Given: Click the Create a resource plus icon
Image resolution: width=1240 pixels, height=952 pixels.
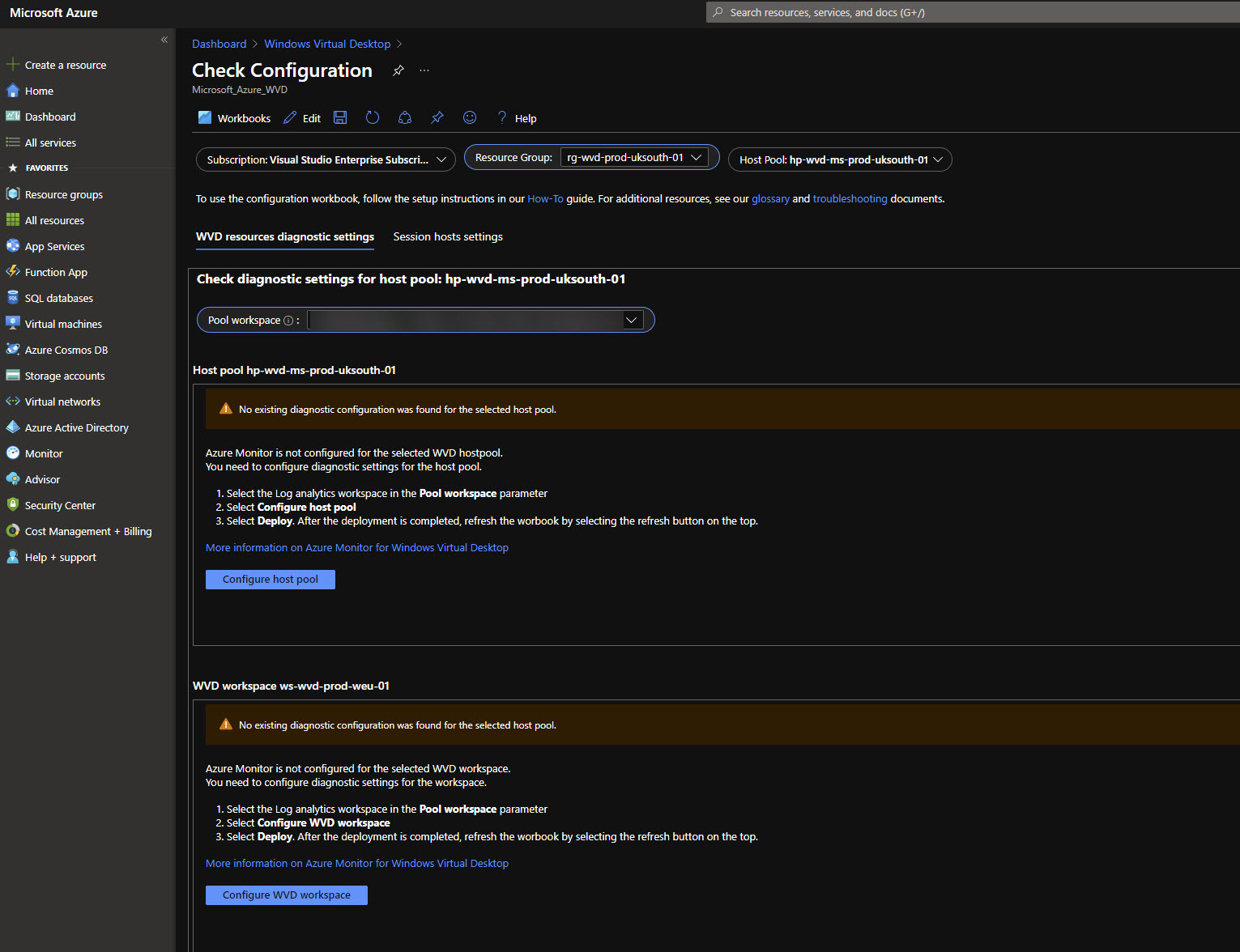Looking at the screenshot, I should (x=13, y=65).
